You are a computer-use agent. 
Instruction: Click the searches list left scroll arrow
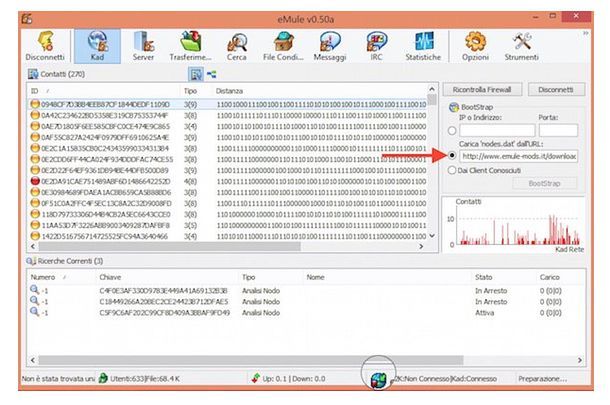(33, 360)
